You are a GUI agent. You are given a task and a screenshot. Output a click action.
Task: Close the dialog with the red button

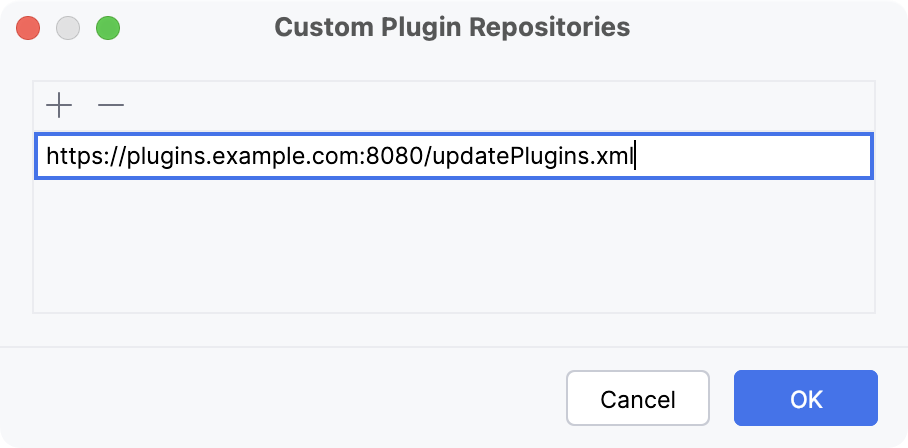pos(28,27)
